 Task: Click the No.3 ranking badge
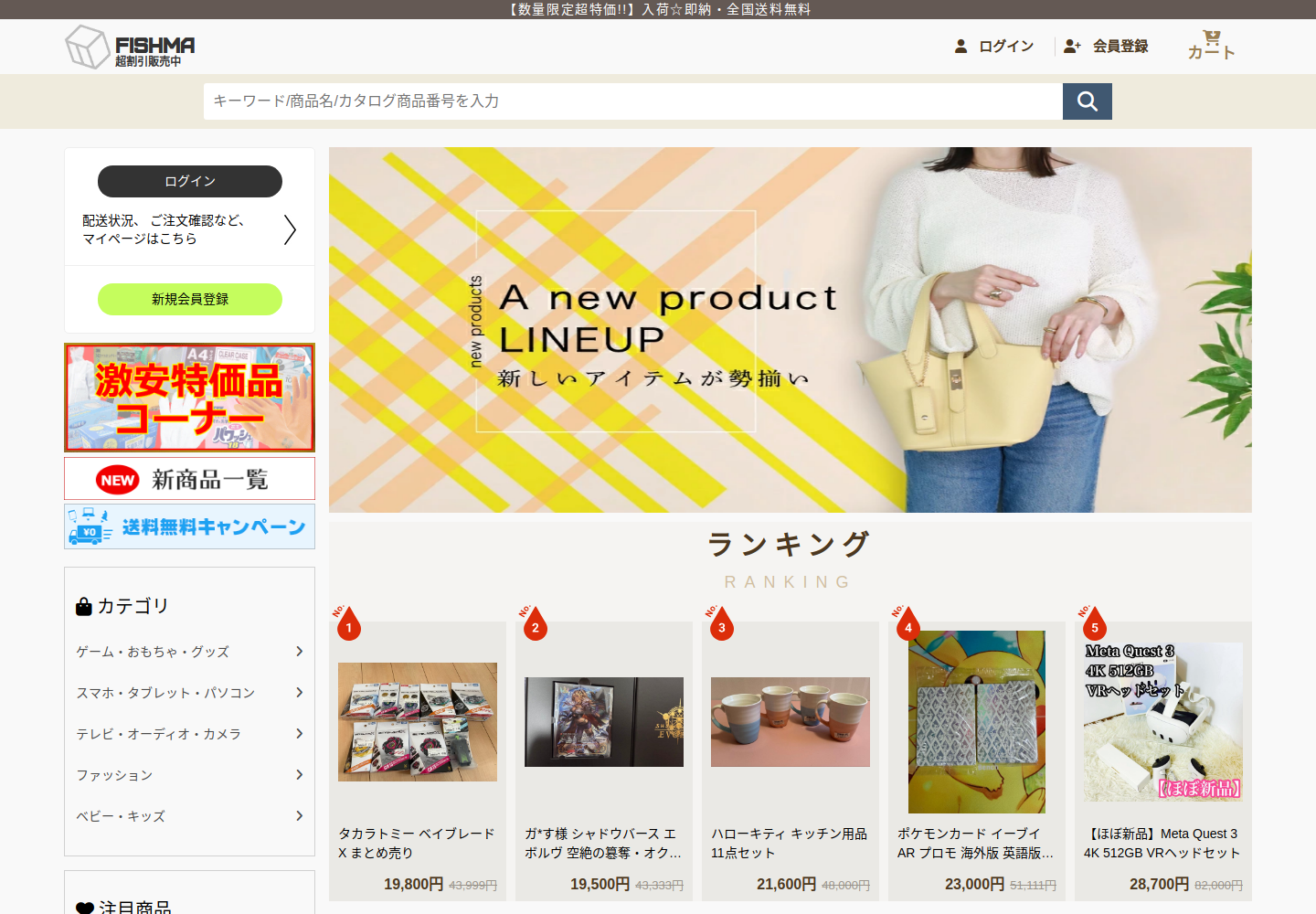pos(721,624)
